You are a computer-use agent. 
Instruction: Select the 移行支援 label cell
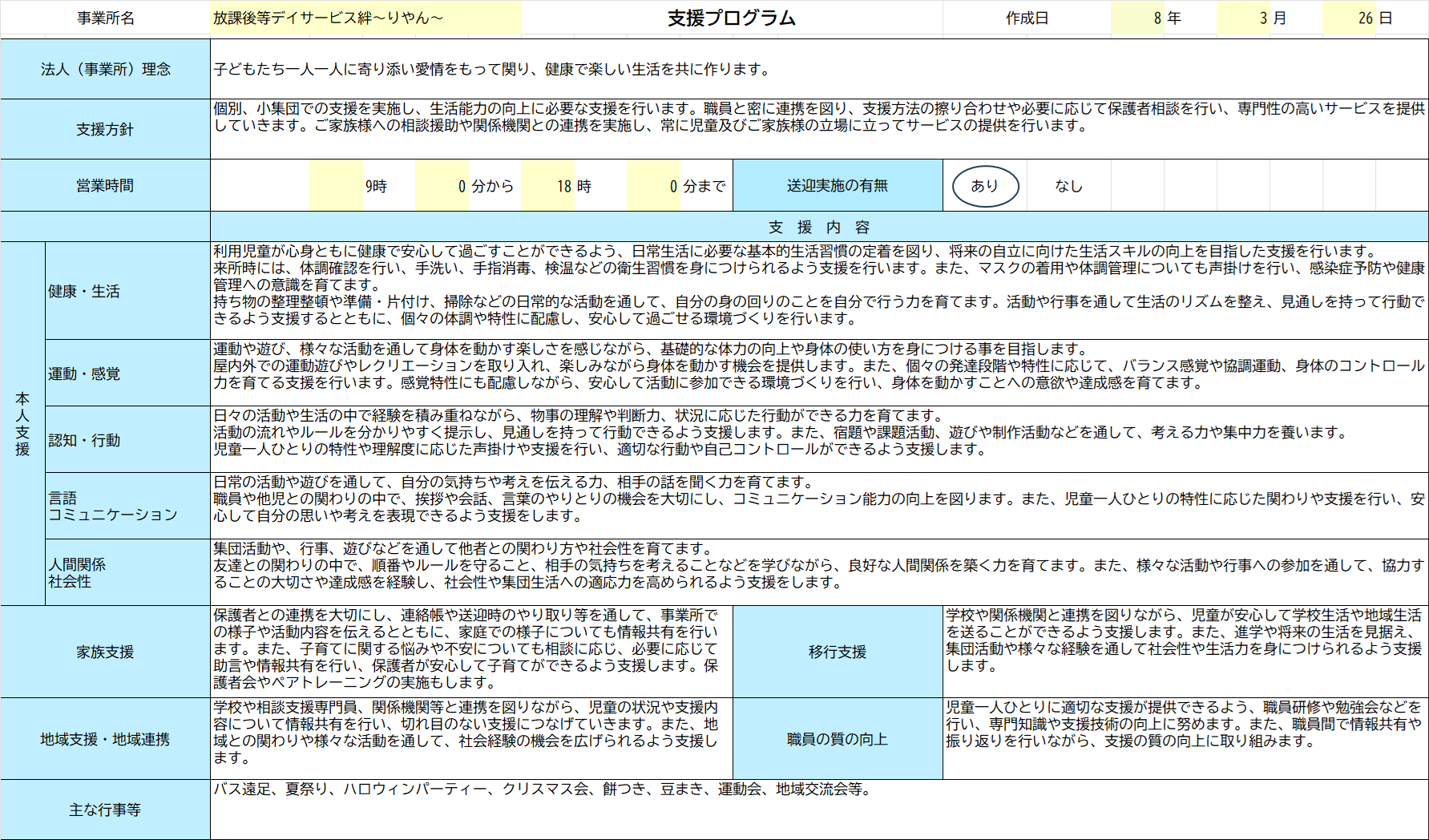pos(837,652)
